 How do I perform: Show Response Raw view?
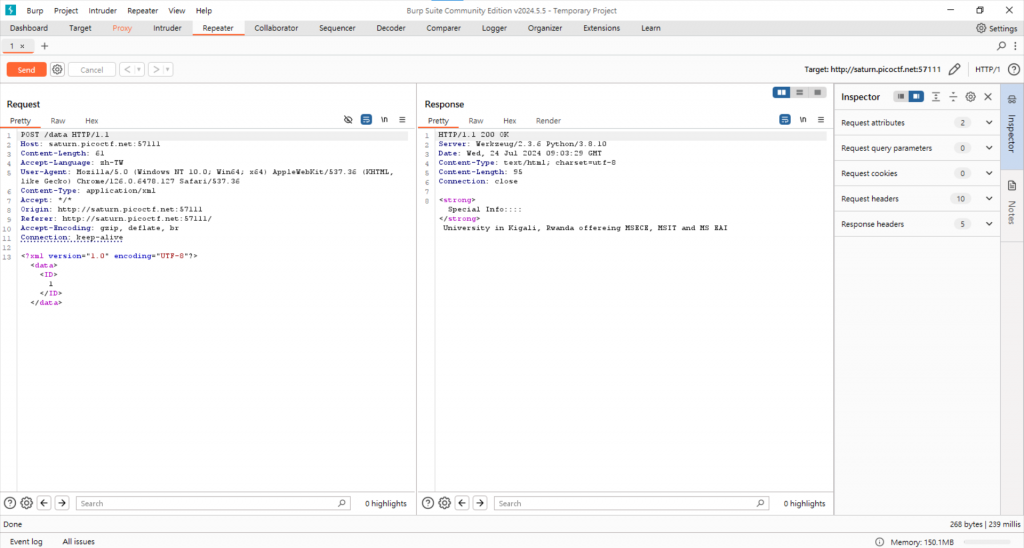coord(476,121)
